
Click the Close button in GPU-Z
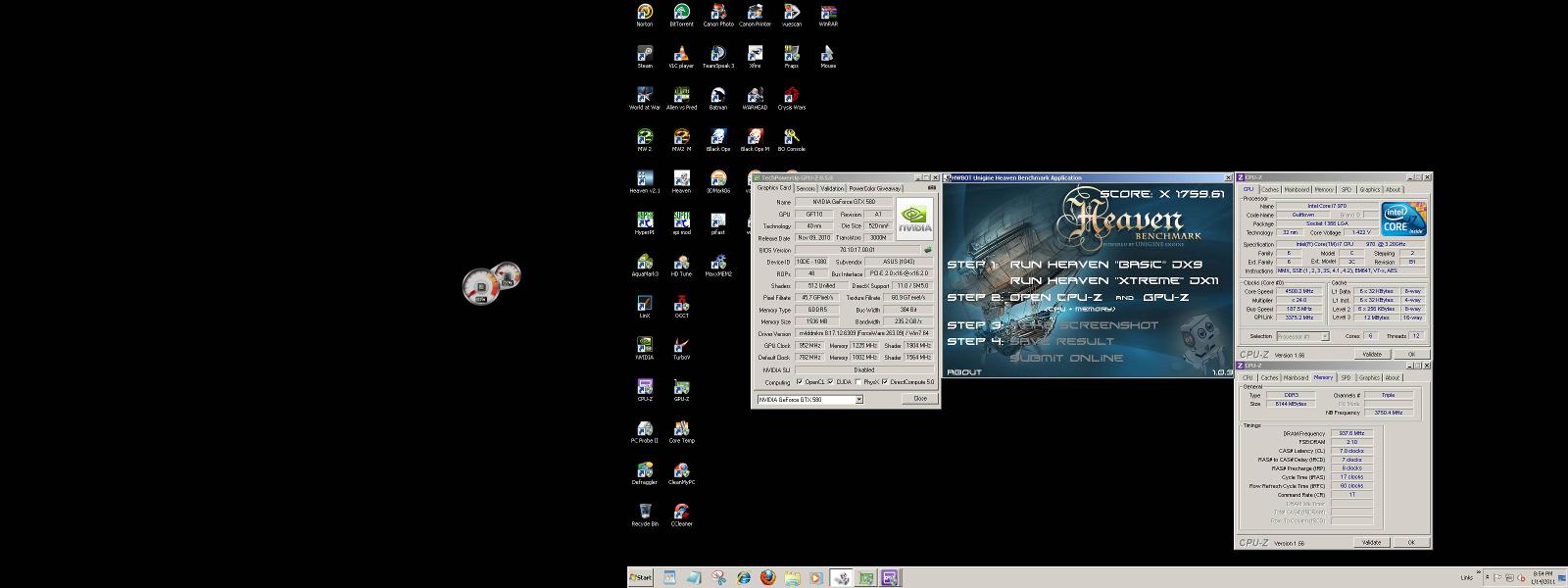(x=920, y=399)
